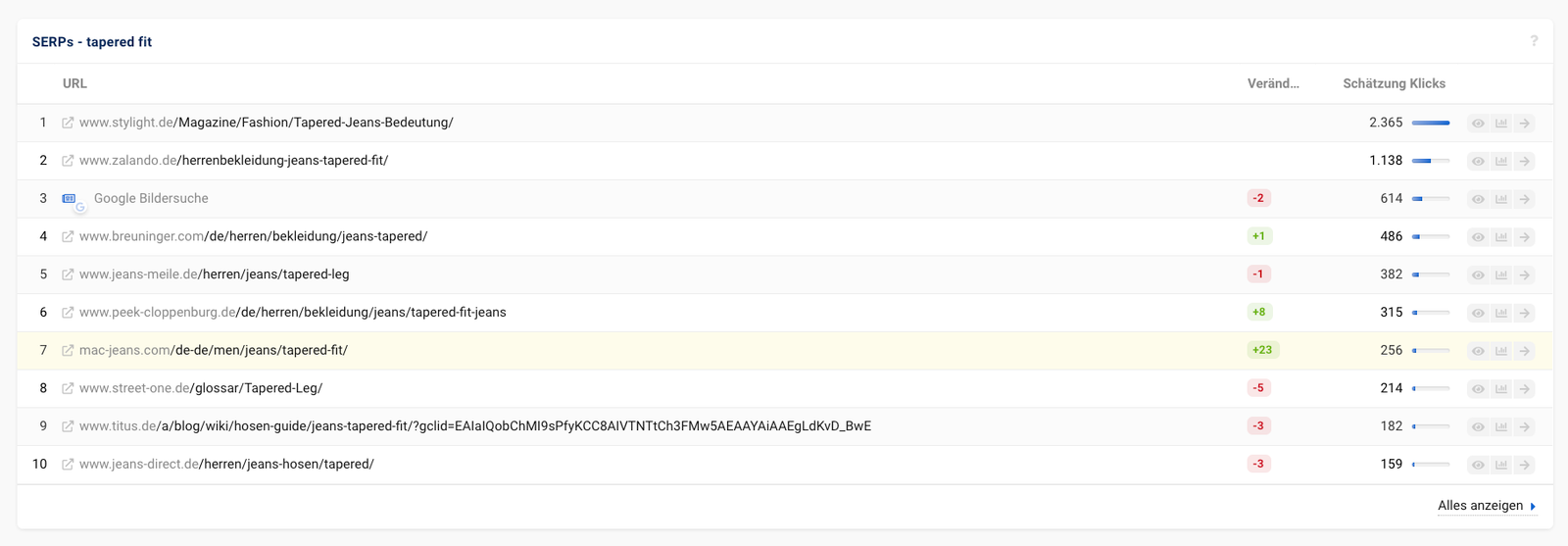The image size is (1568, 546).
Task: Toggle eye icon in jeans-meile.de row
Action: pos(1478,275)
